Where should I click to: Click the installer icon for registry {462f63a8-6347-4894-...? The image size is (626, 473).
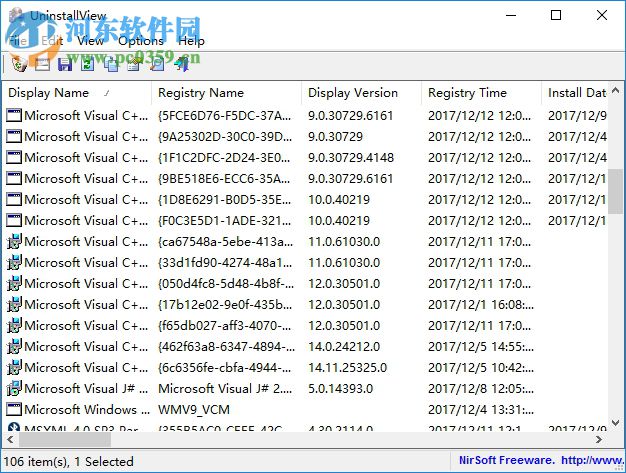(x=14, y=346)
